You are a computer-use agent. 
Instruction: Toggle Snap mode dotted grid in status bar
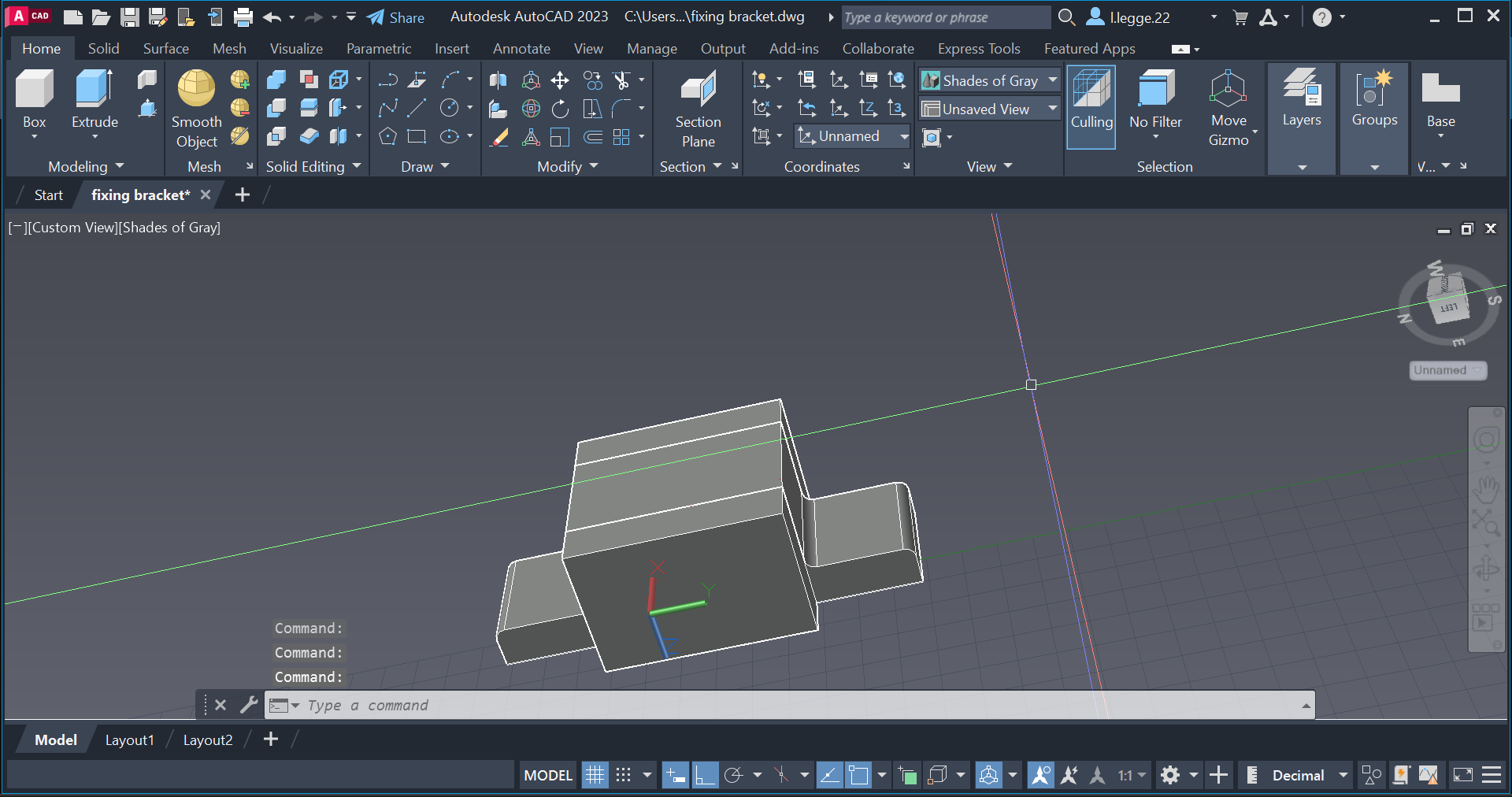(x=623, y=775)
